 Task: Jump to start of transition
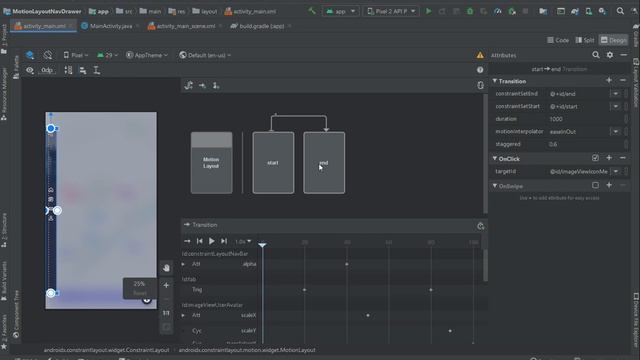coord(200,241)
